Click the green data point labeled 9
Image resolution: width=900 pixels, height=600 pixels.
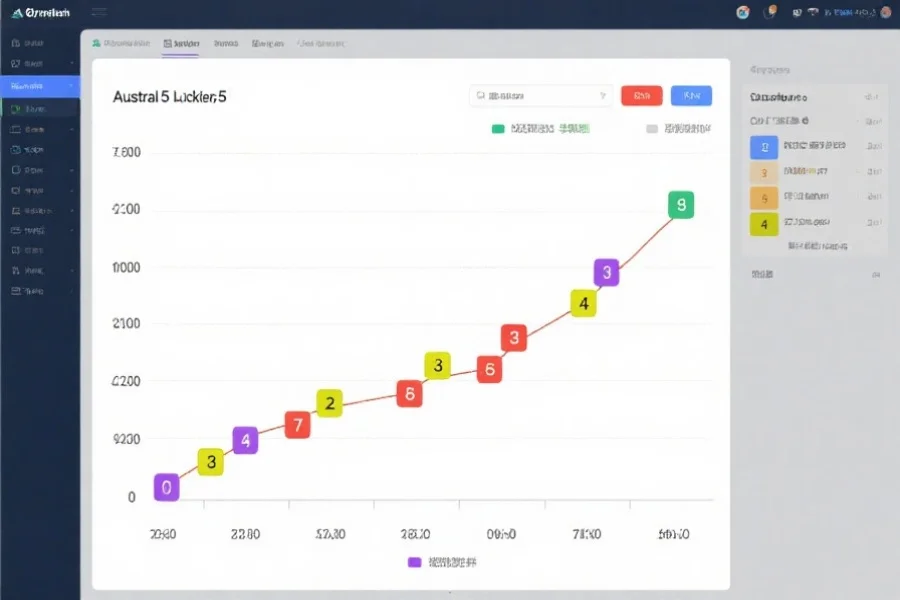coord(681,205)
